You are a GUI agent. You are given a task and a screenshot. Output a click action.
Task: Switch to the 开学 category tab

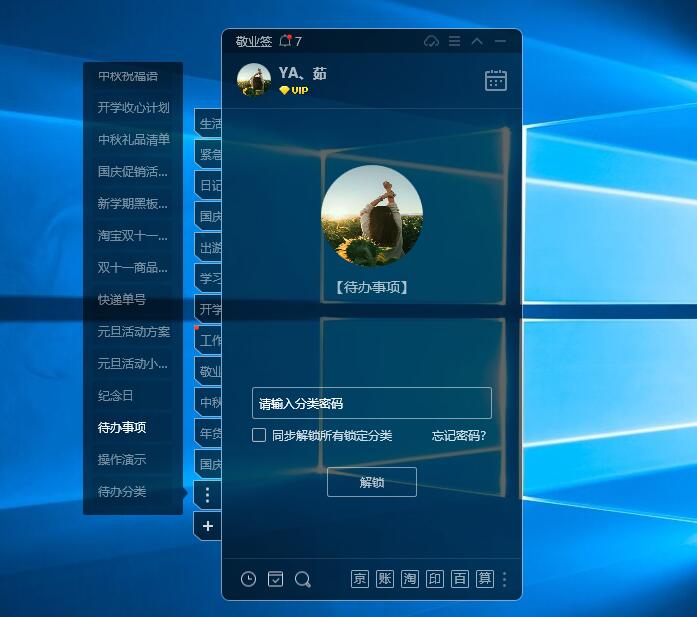click(x=208, y=309)
